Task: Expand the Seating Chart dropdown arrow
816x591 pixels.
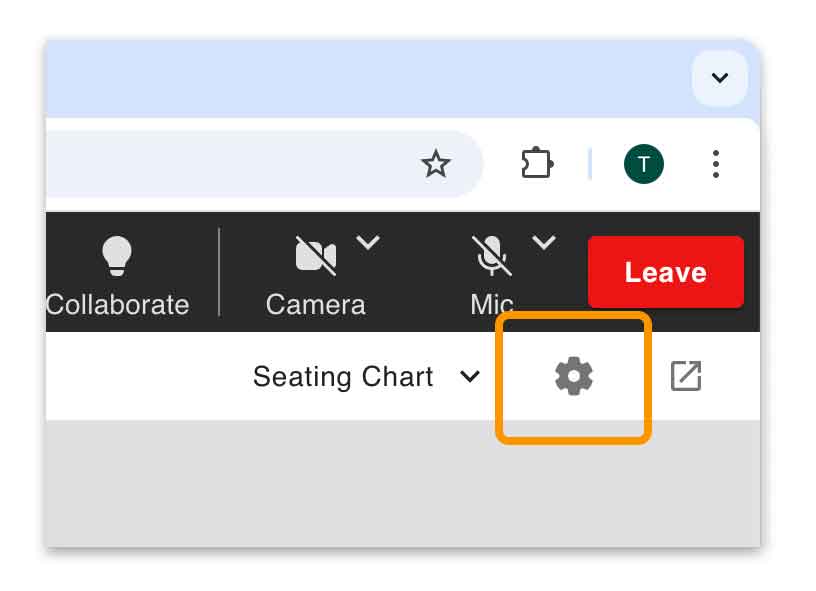Action: click(469, 377)
